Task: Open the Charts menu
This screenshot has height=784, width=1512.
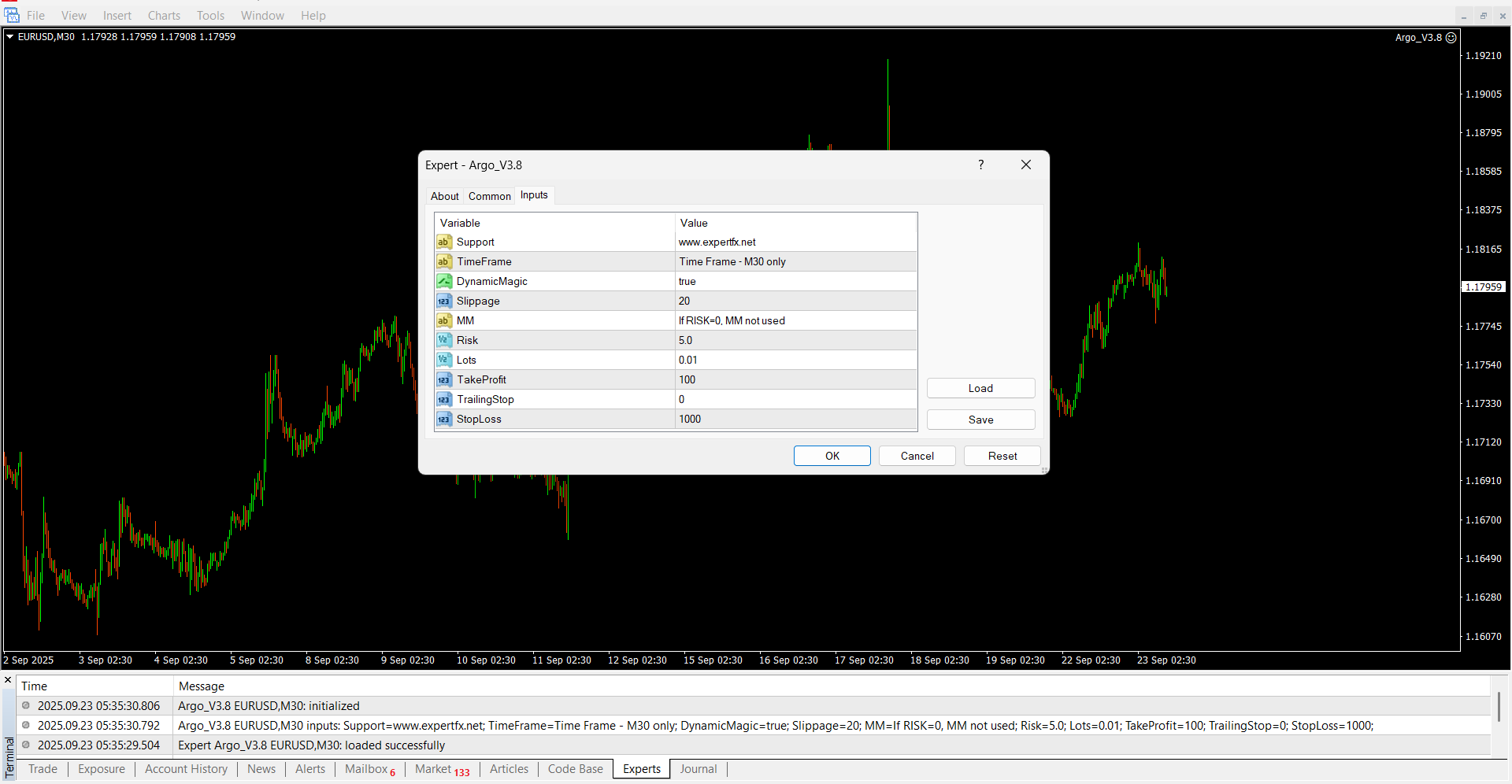Action: coord(164,15)
